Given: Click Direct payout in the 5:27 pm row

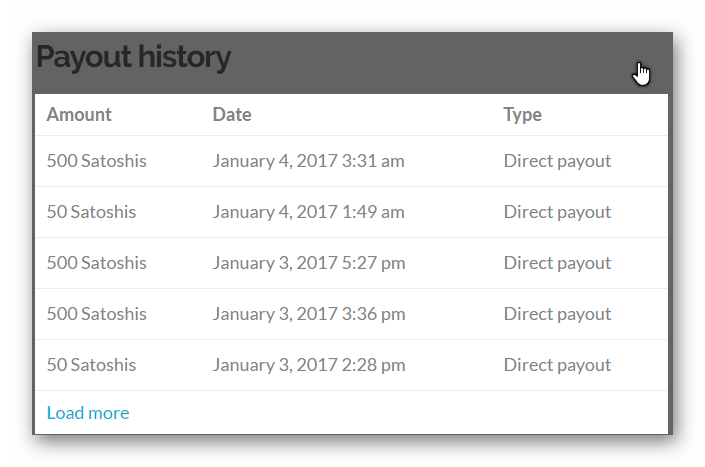Looking at the screenshot, I should pos(557,263).
